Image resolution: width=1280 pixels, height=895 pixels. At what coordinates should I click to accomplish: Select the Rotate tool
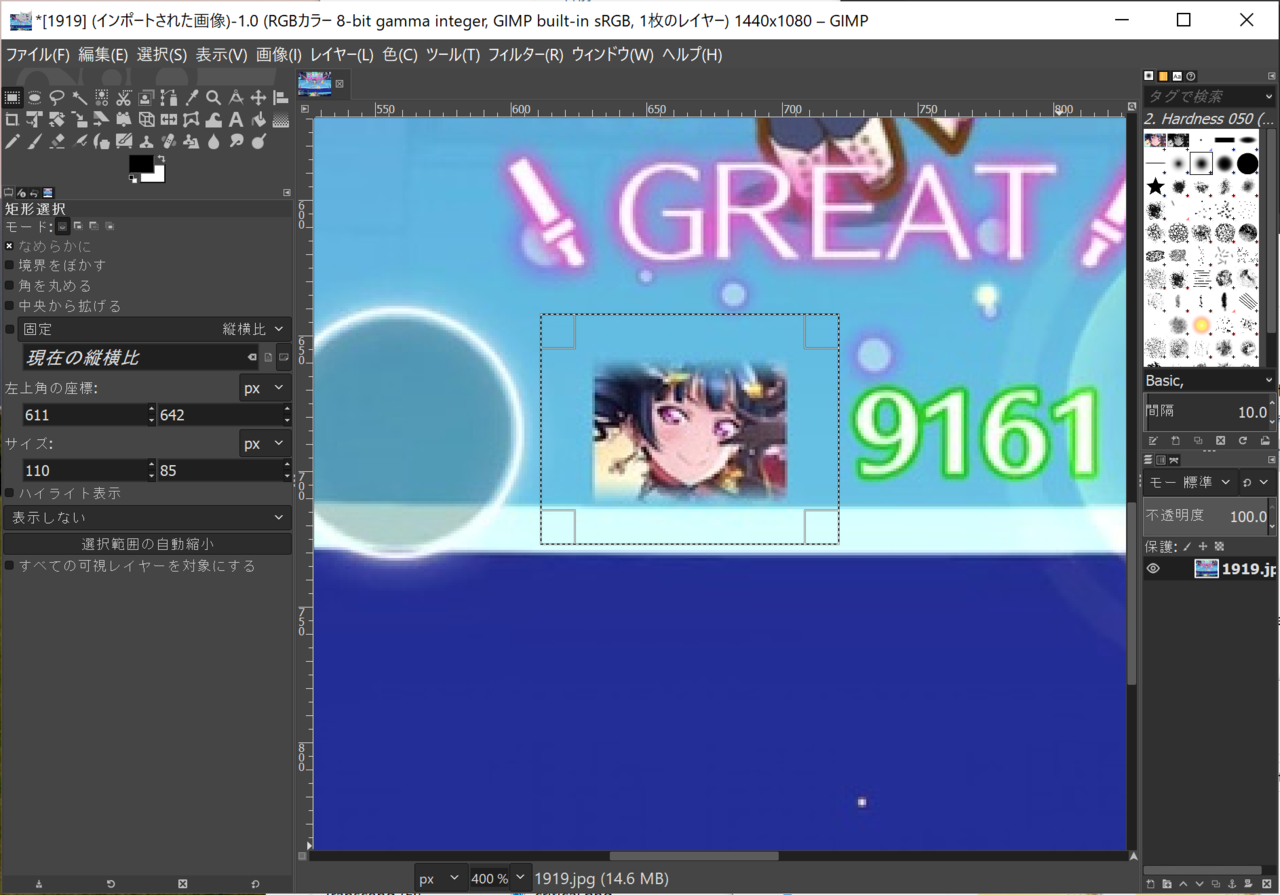56,120
